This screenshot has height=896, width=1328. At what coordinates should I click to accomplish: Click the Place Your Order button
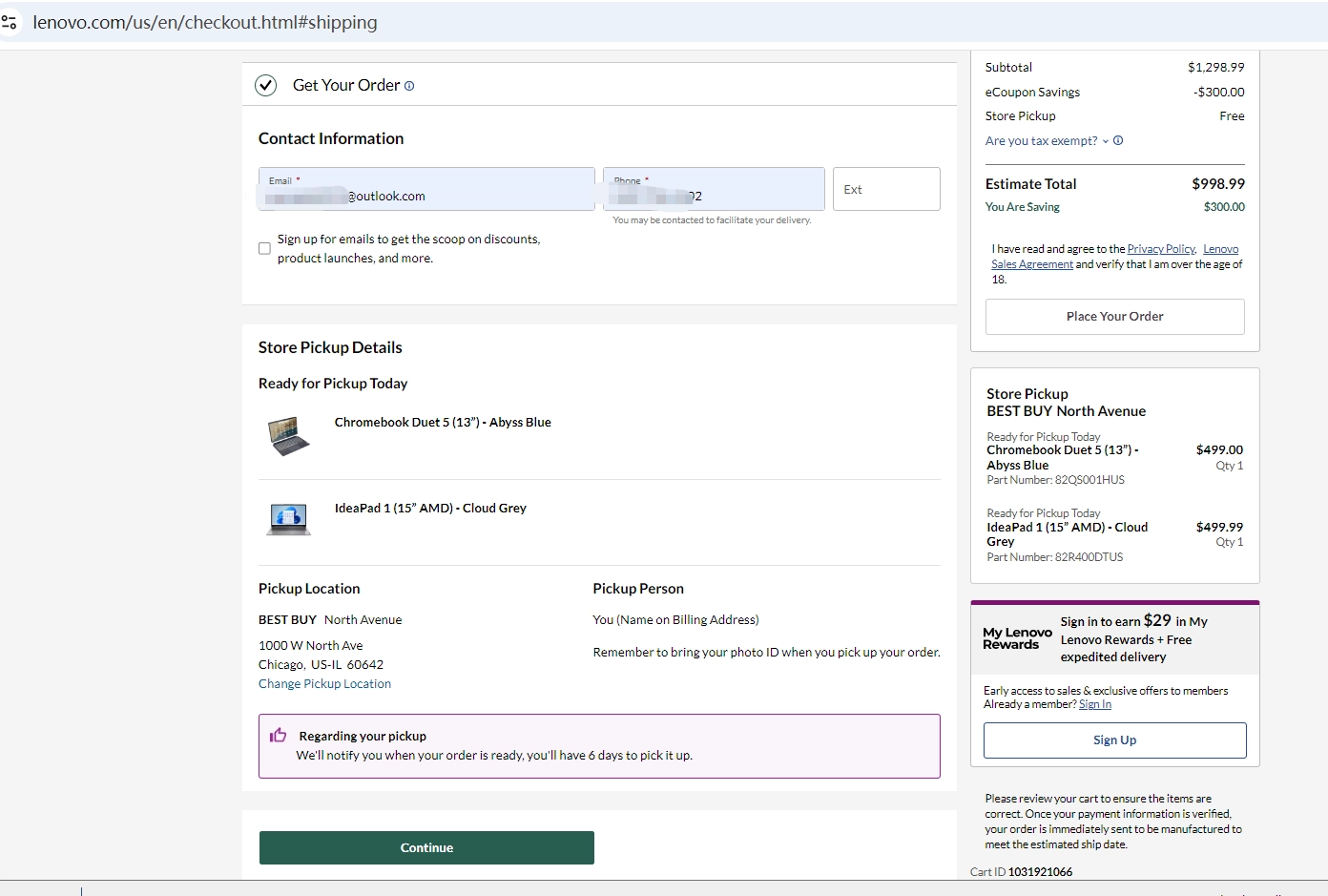click(x=1115, y=317)
